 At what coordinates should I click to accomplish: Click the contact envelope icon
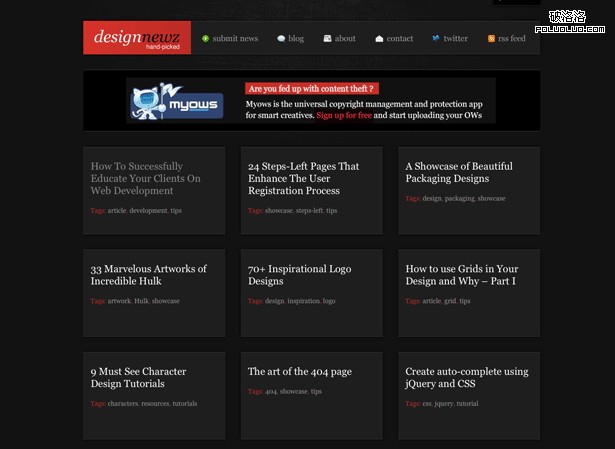click(x=379, y=39)
